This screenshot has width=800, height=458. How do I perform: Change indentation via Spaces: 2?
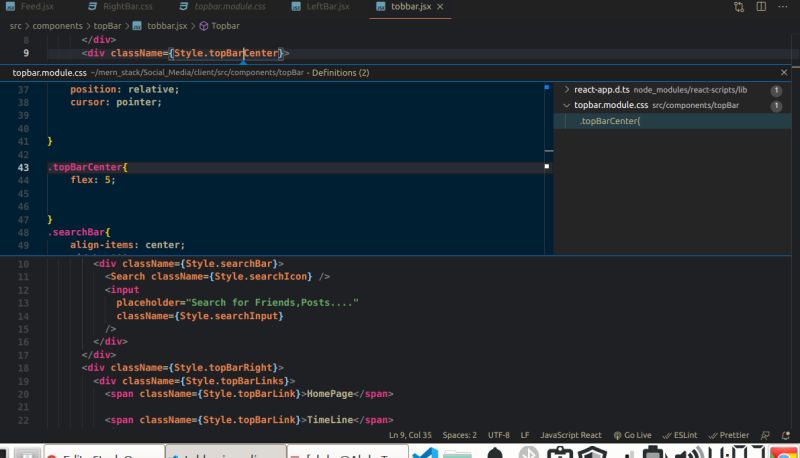point(459,435)
